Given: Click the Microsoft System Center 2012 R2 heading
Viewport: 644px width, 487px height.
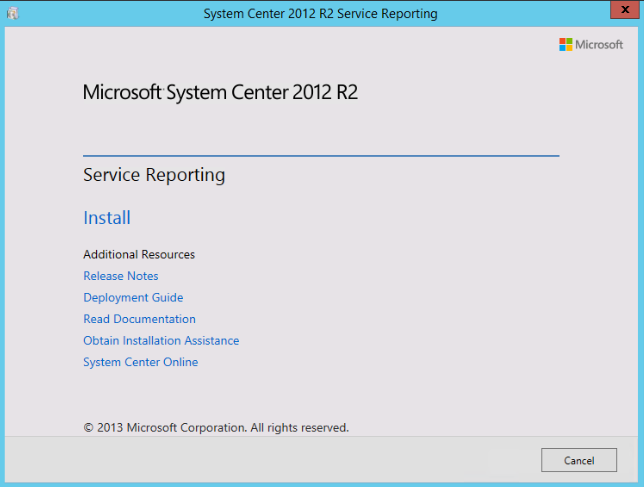Looking at the screenshot, I should pos(220,93).
